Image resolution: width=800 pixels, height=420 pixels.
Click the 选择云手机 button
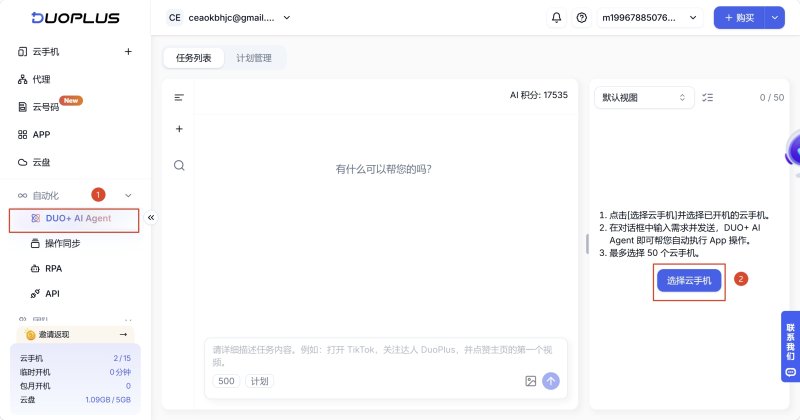click(x=689, y=281)
